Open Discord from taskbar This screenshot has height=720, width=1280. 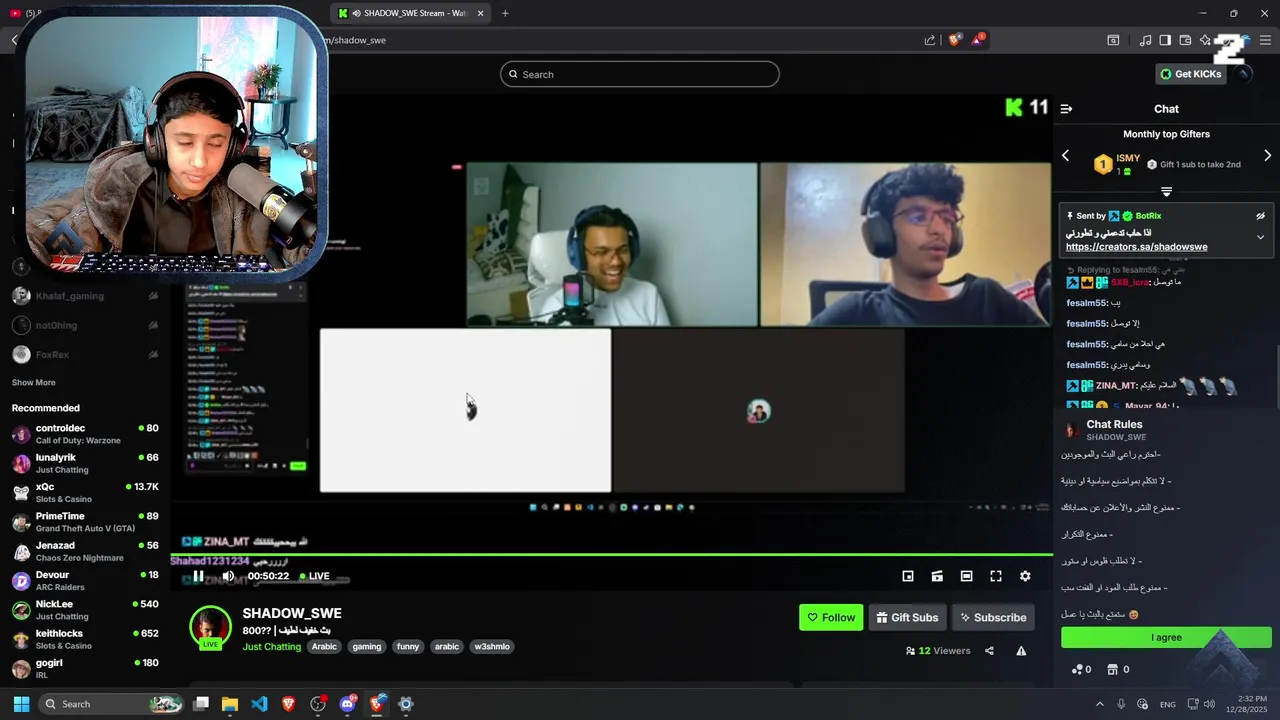(347, 704)
